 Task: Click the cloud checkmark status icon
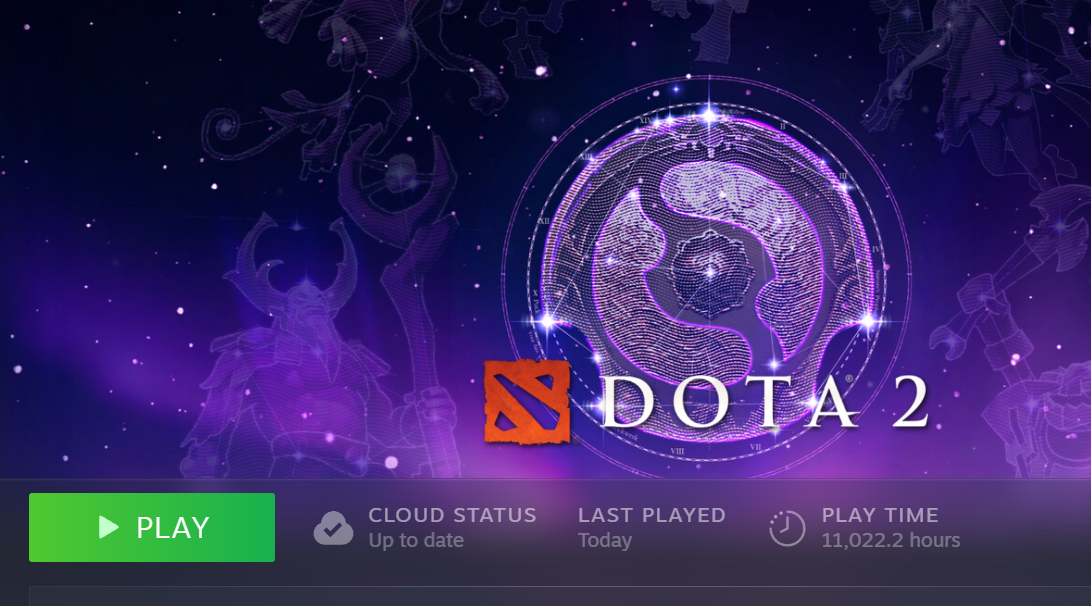click(x=333, y=528)
